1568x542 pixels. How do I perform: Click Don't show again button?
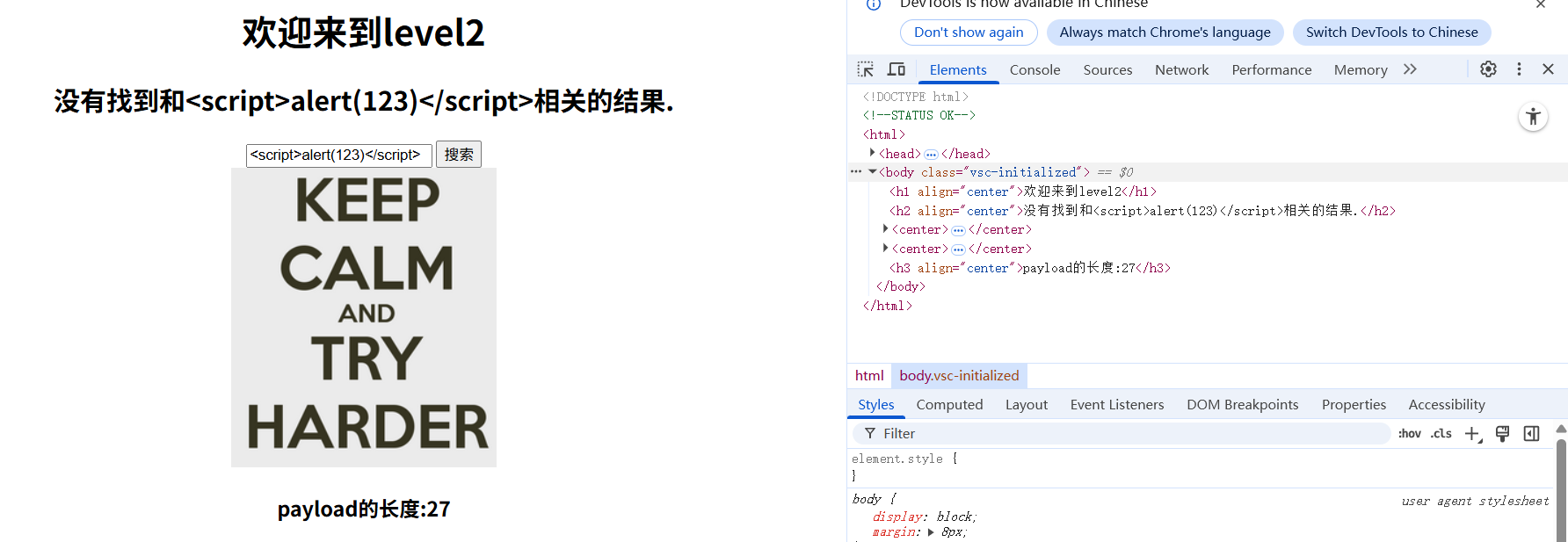click(969, 33)
